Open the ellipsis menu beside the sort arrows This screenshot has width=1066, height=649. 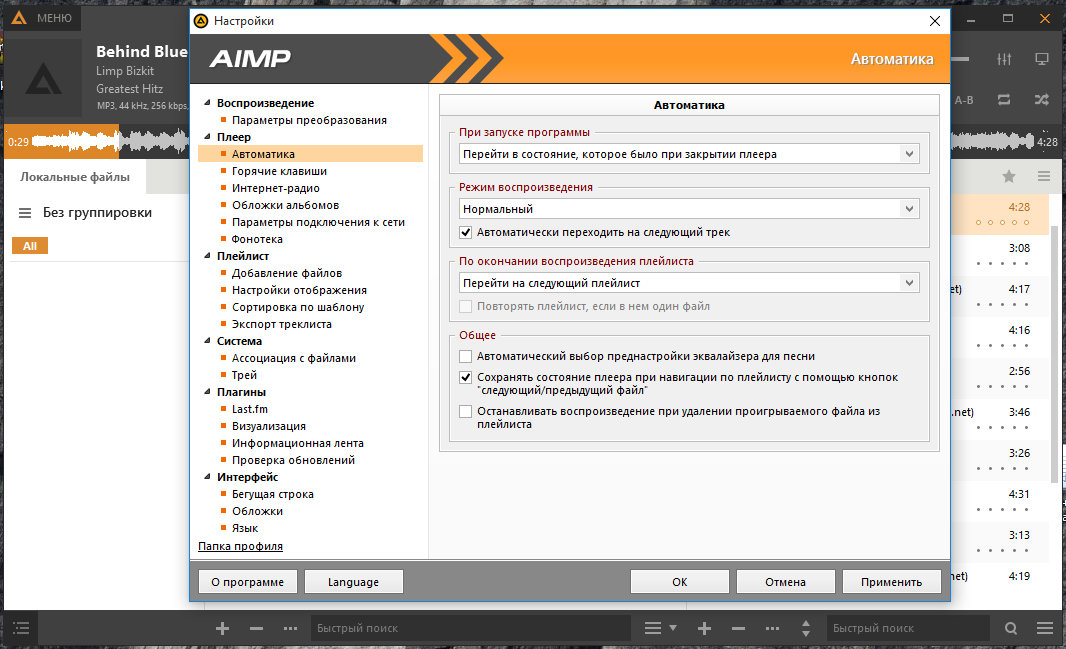click(x=772, y=629)
